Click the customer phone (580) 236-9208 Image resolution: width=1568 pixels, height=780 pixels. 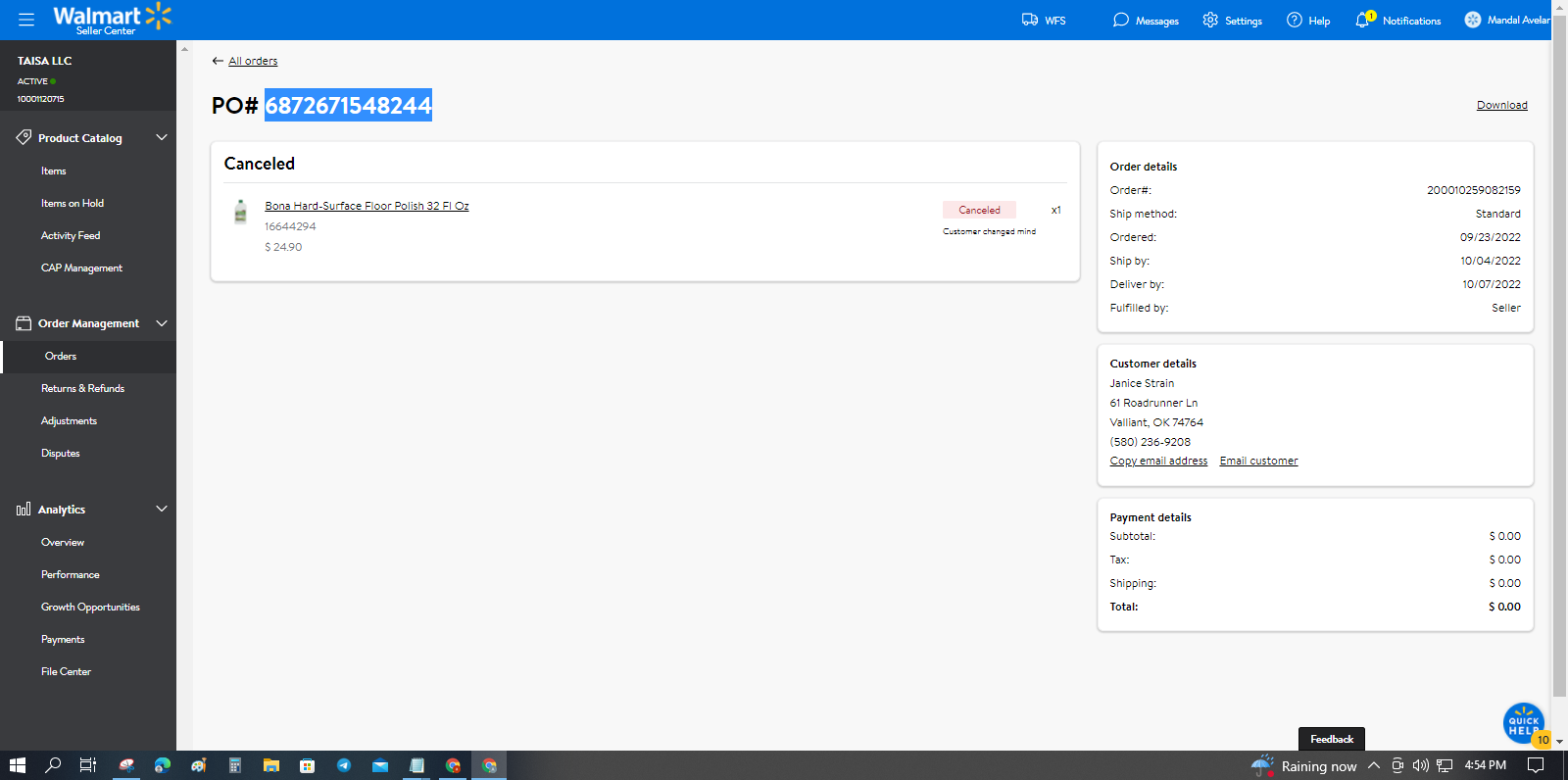(1150, 442)
